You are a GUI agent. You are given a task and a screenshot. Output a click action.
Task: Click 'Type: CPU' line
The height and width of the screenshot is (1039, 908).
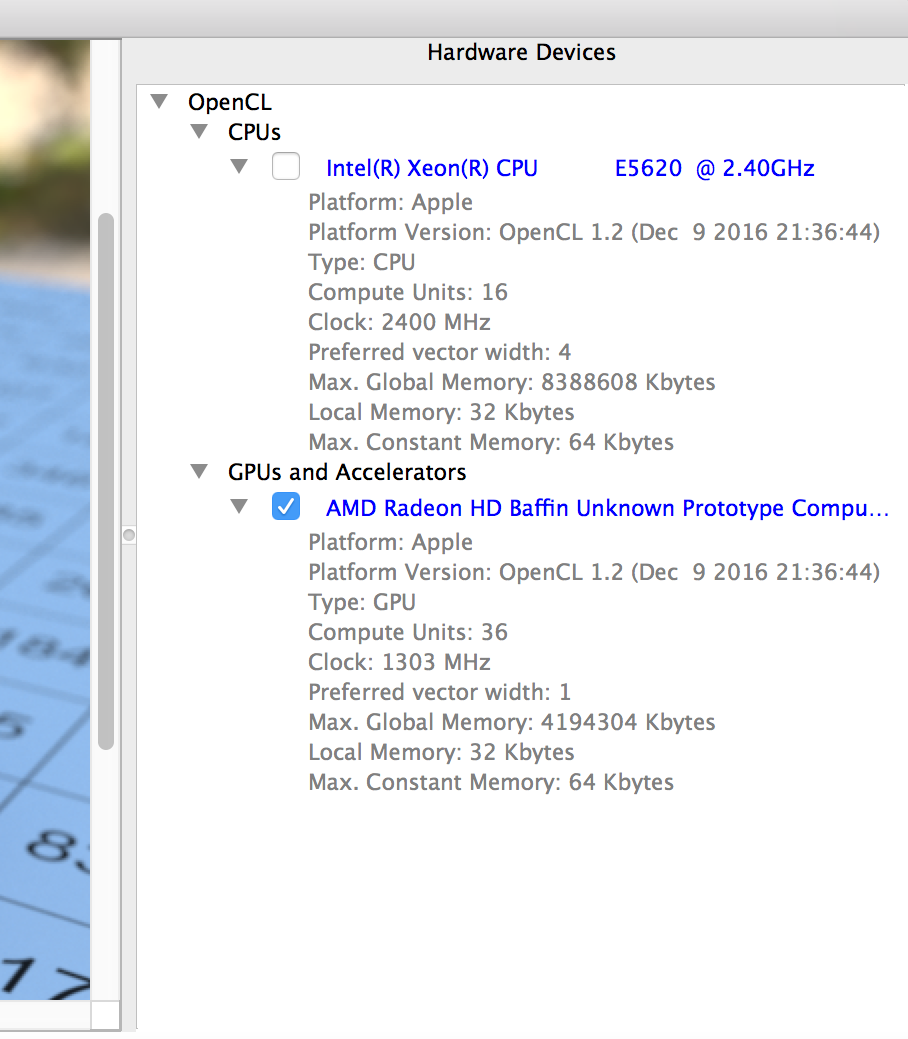point(361,262)
